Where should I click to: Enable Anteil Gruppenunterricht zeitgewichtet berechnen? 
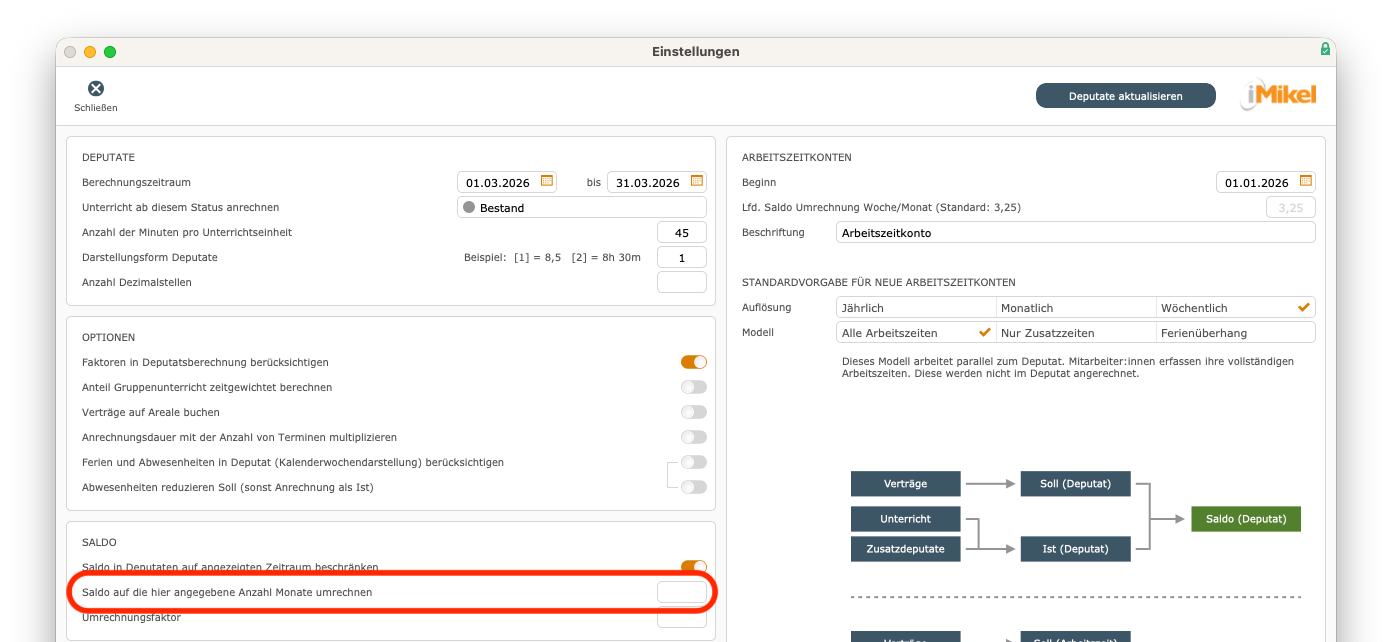coord(693,387)
